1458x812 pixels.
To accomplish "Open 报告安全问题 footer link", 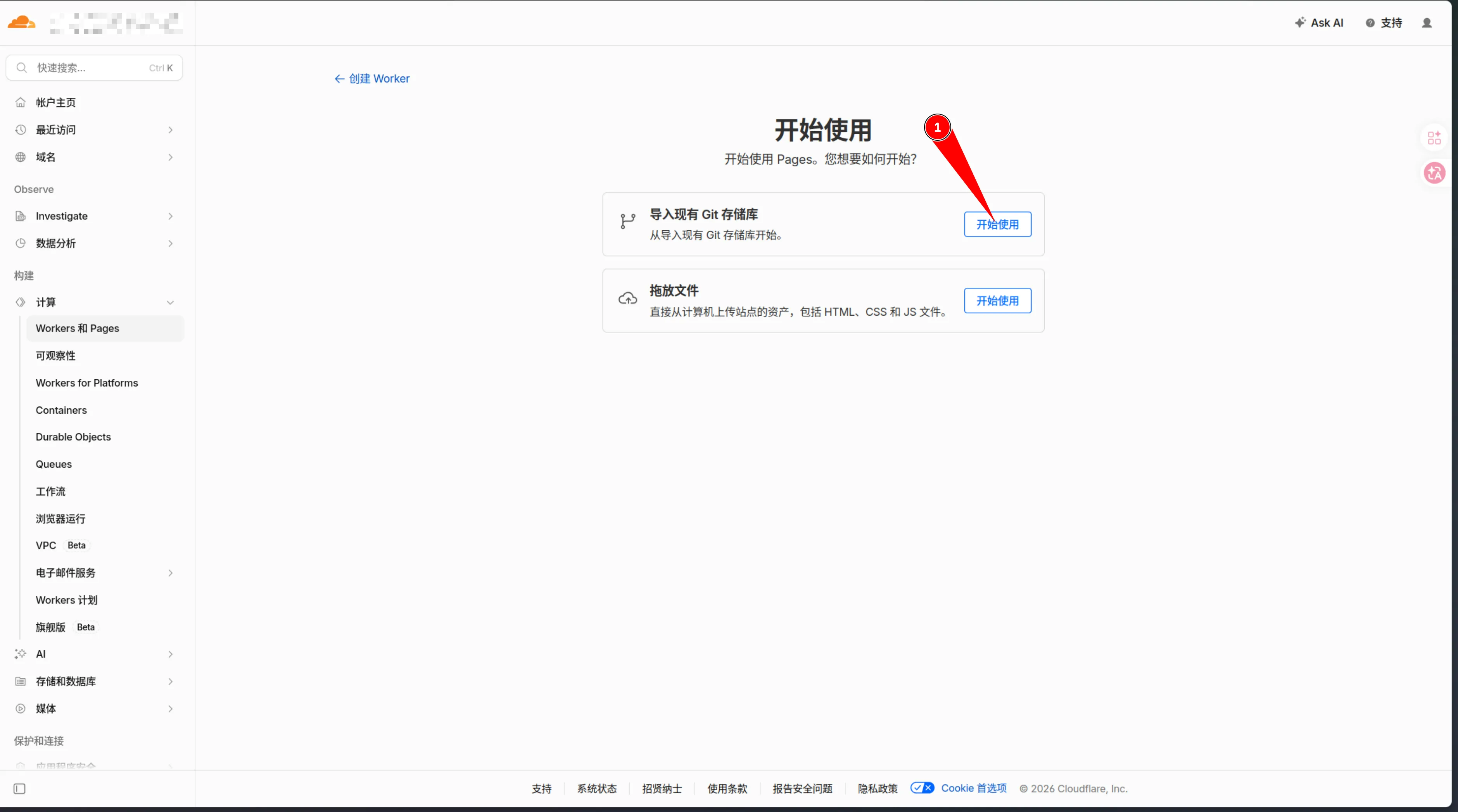I will click(x=802, y=788).
